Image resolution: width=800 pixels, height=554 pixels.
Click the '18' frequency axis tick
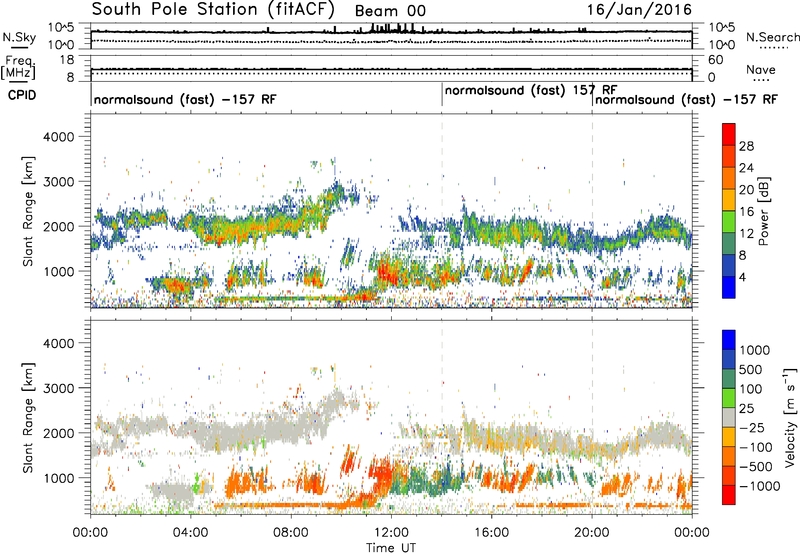click(67, 60)
